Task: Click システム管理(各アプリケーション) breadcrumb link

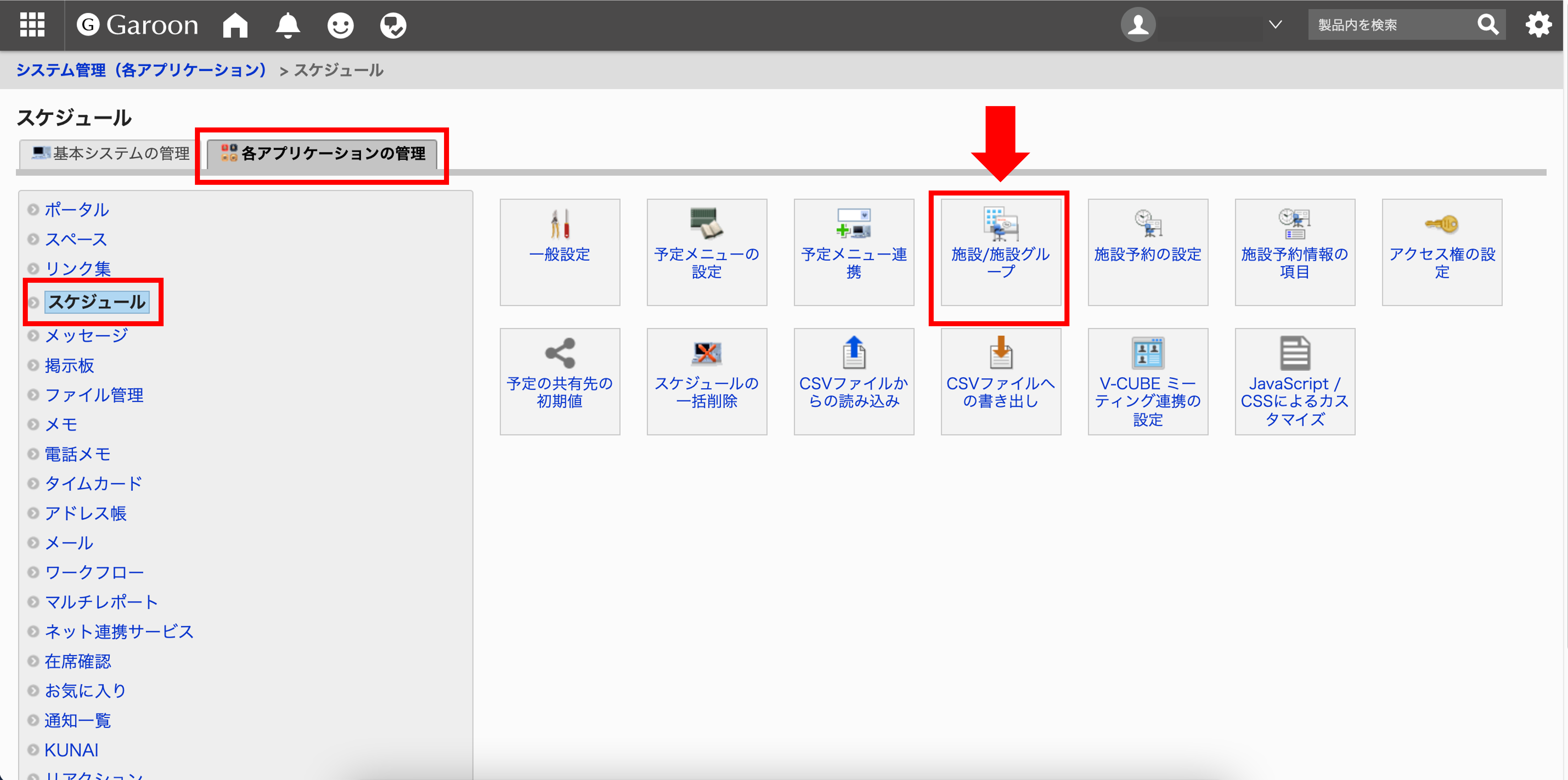Action: click(x=141, y=71)
